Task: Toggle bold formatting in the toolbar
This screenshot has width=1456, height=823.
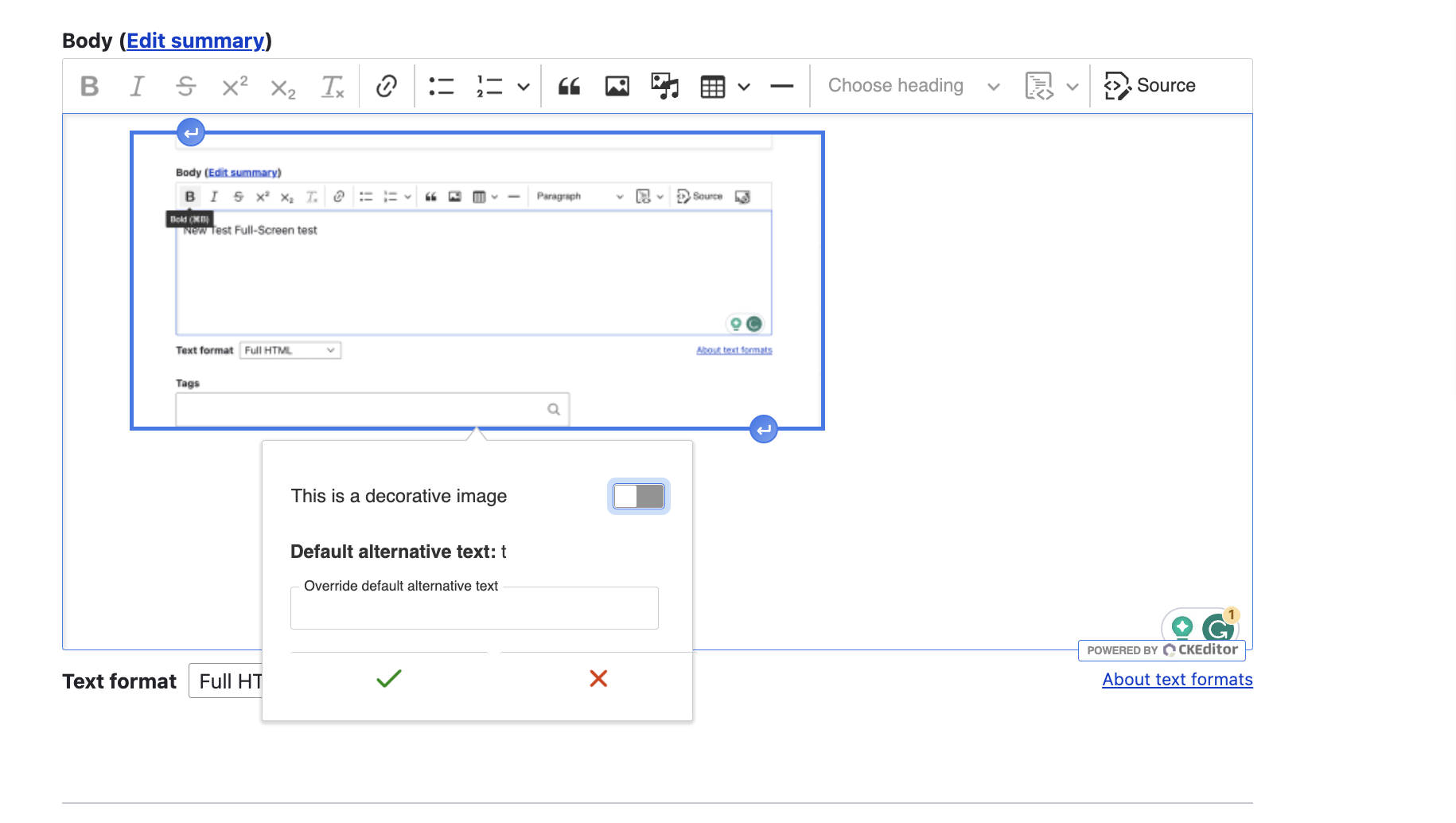Action: (90, 86)
